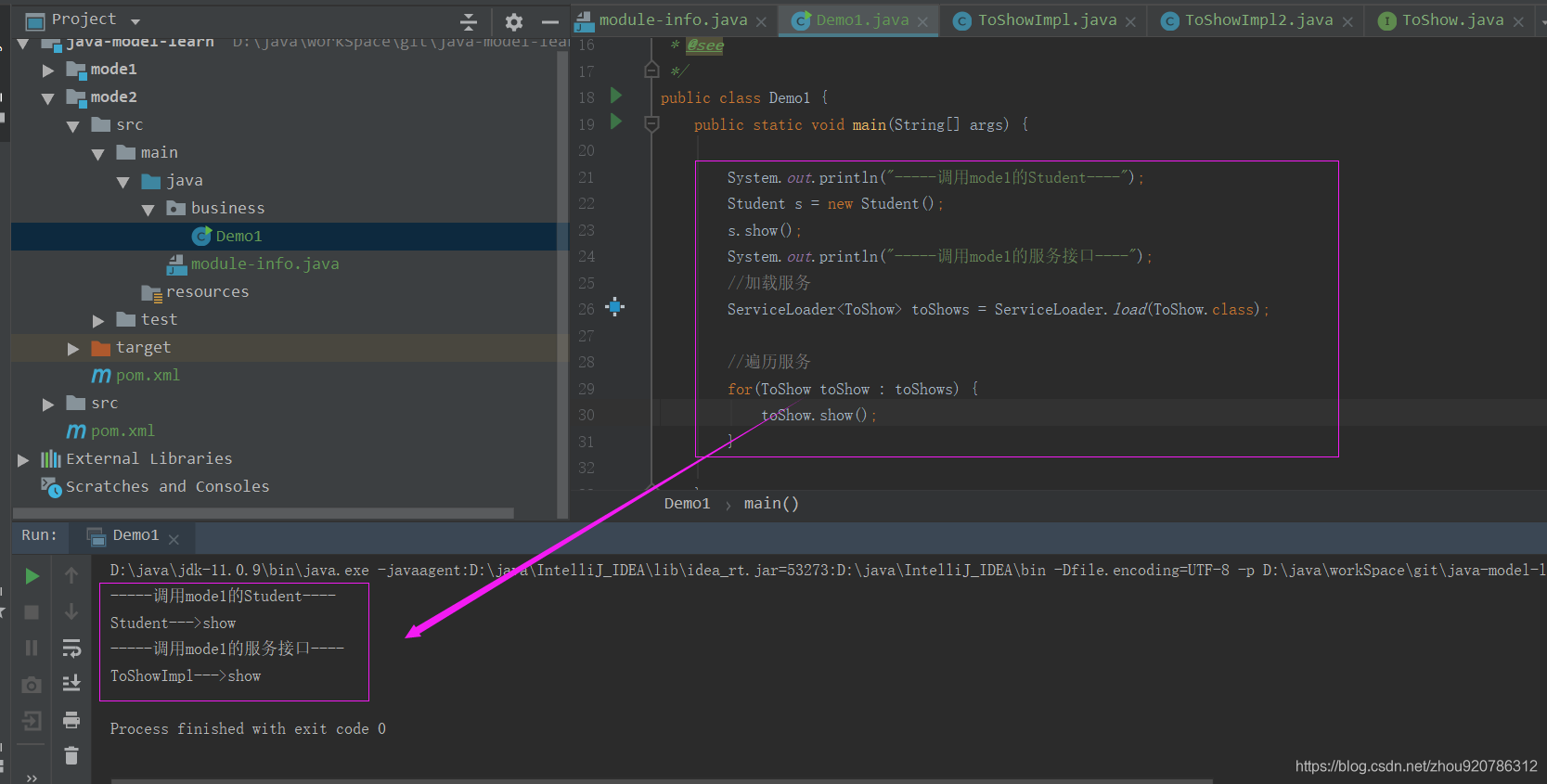Switch to module-info.java tab
1547x784 pixels.
click(673, 19)
